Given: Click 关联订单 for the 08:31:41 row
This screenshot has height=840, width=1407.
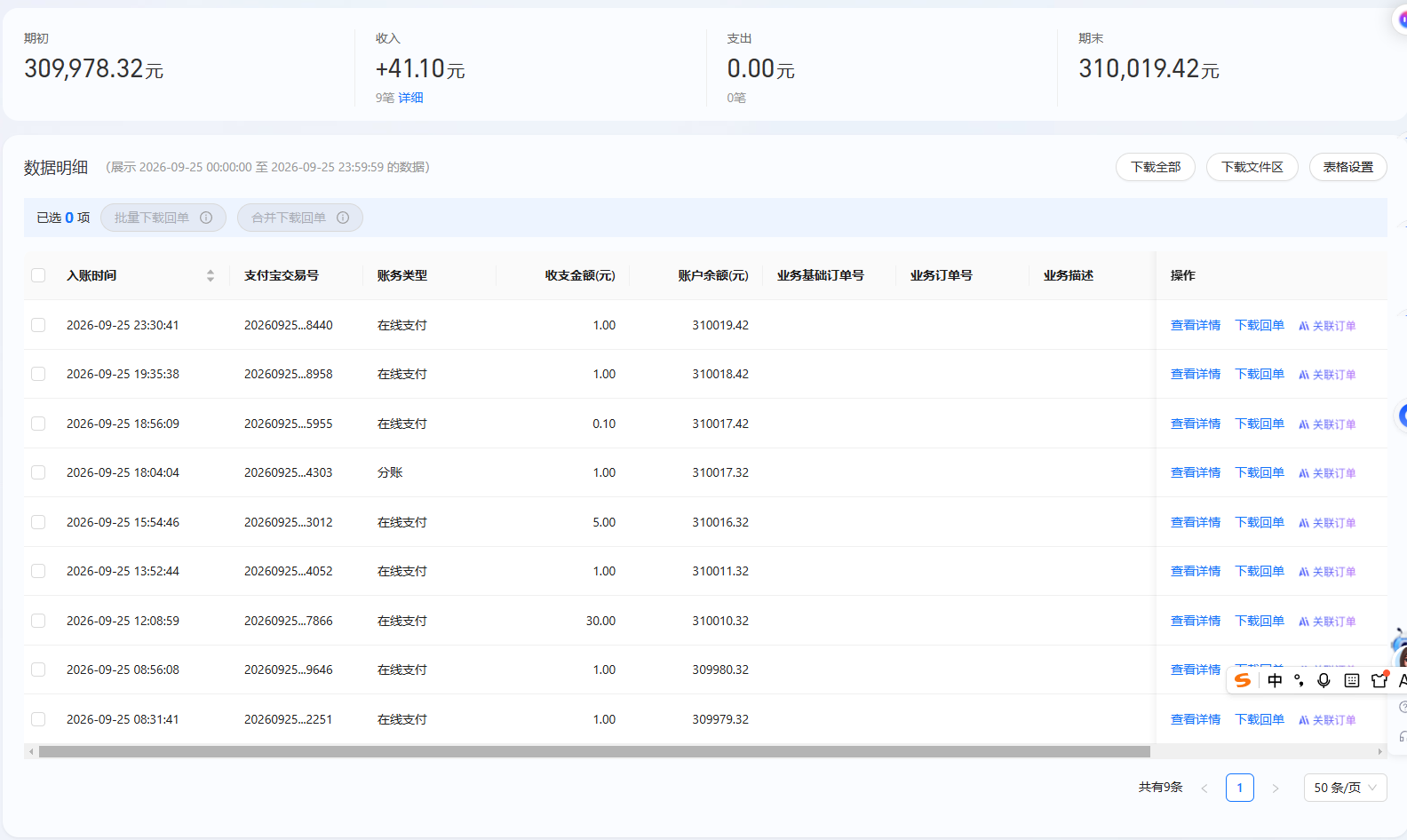Looking at the screenshot, I should (x=1327, y=720).
